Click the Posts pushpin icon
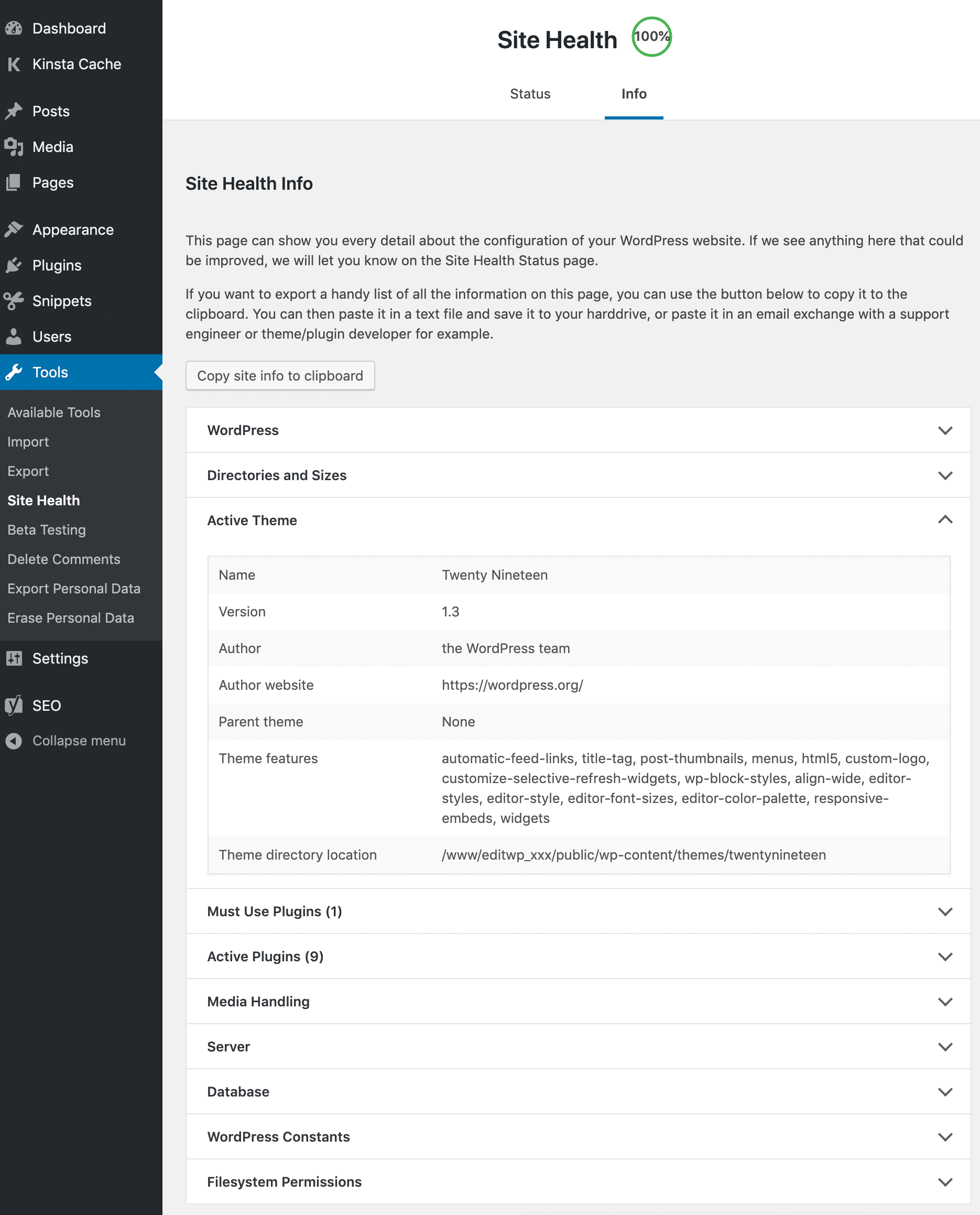Viewport: 980px width, 1215px height. (14, 111)
